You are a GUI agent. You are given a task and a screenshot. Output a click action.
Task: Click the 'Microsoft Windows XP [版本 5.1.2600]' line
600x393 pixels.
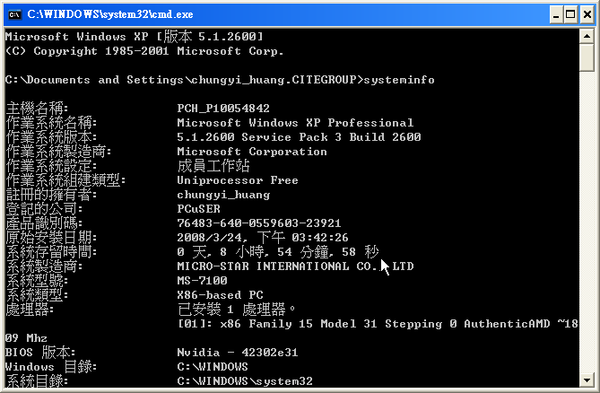pyautogui.click(x=134, y=37)
